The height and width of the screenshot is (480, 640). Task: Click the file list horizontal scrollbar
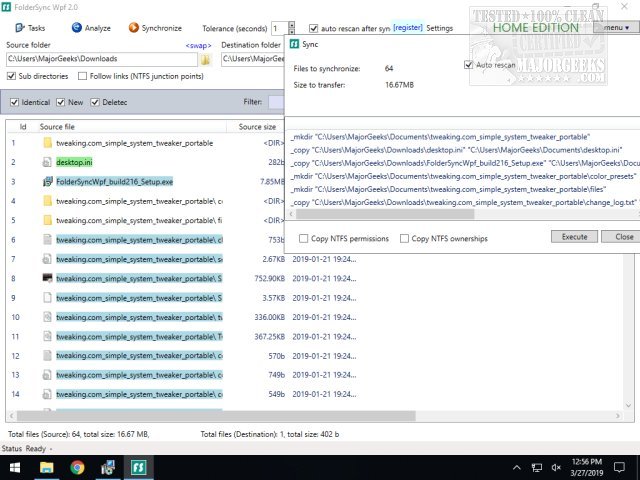[x=216, y=416]
